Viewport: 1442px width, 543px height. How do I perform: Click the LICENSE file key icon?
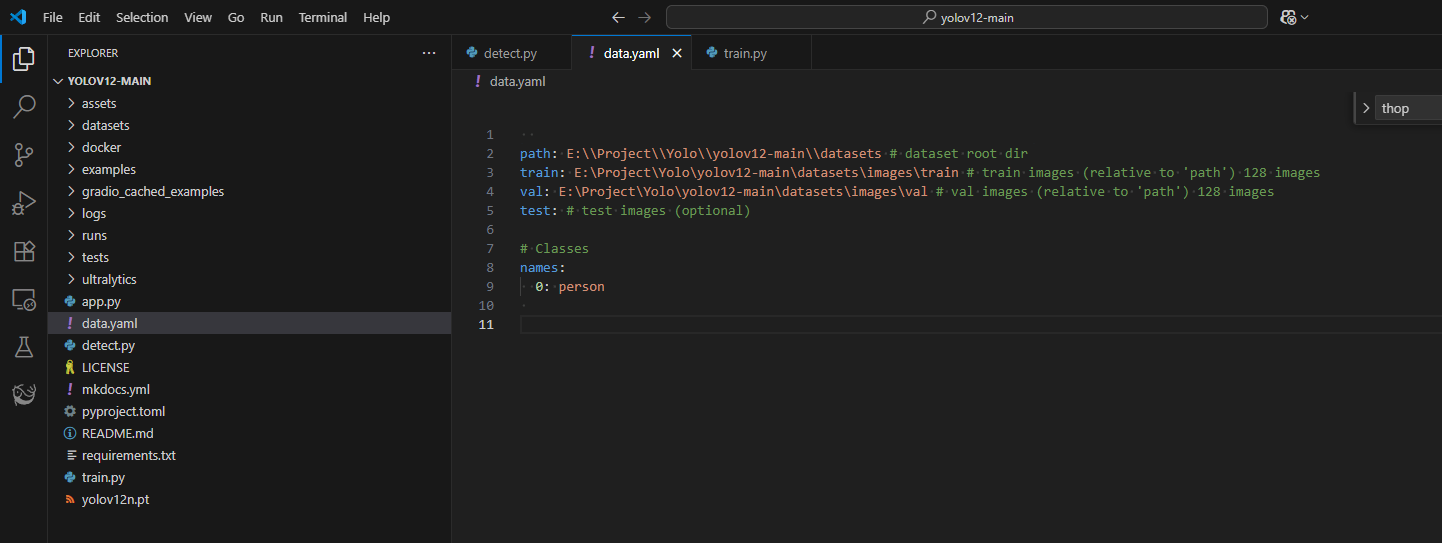point(70,367)
